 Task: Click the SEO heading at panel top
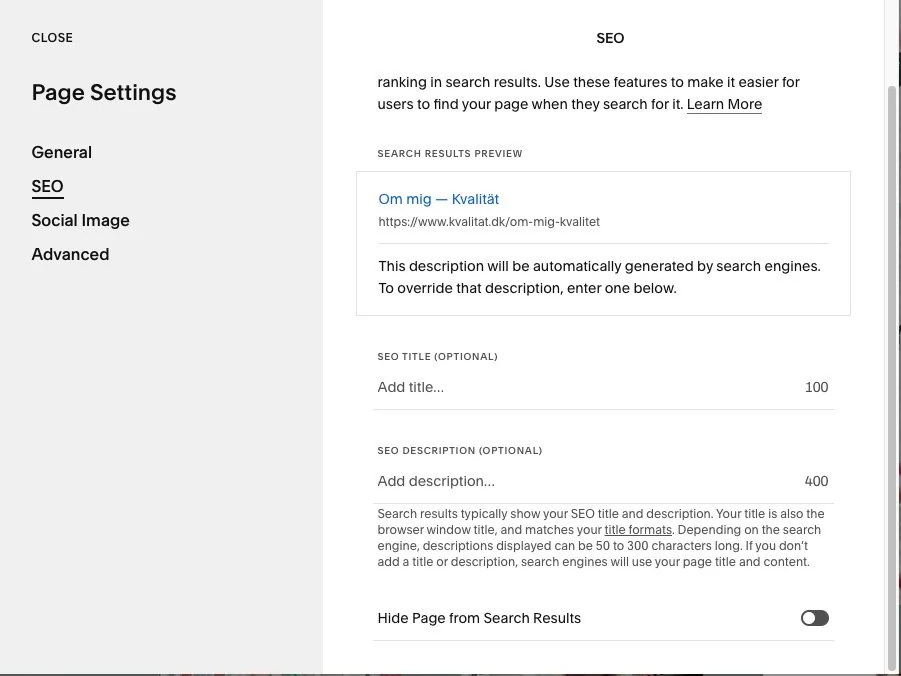pyautogui.click(x=610, y=38)
